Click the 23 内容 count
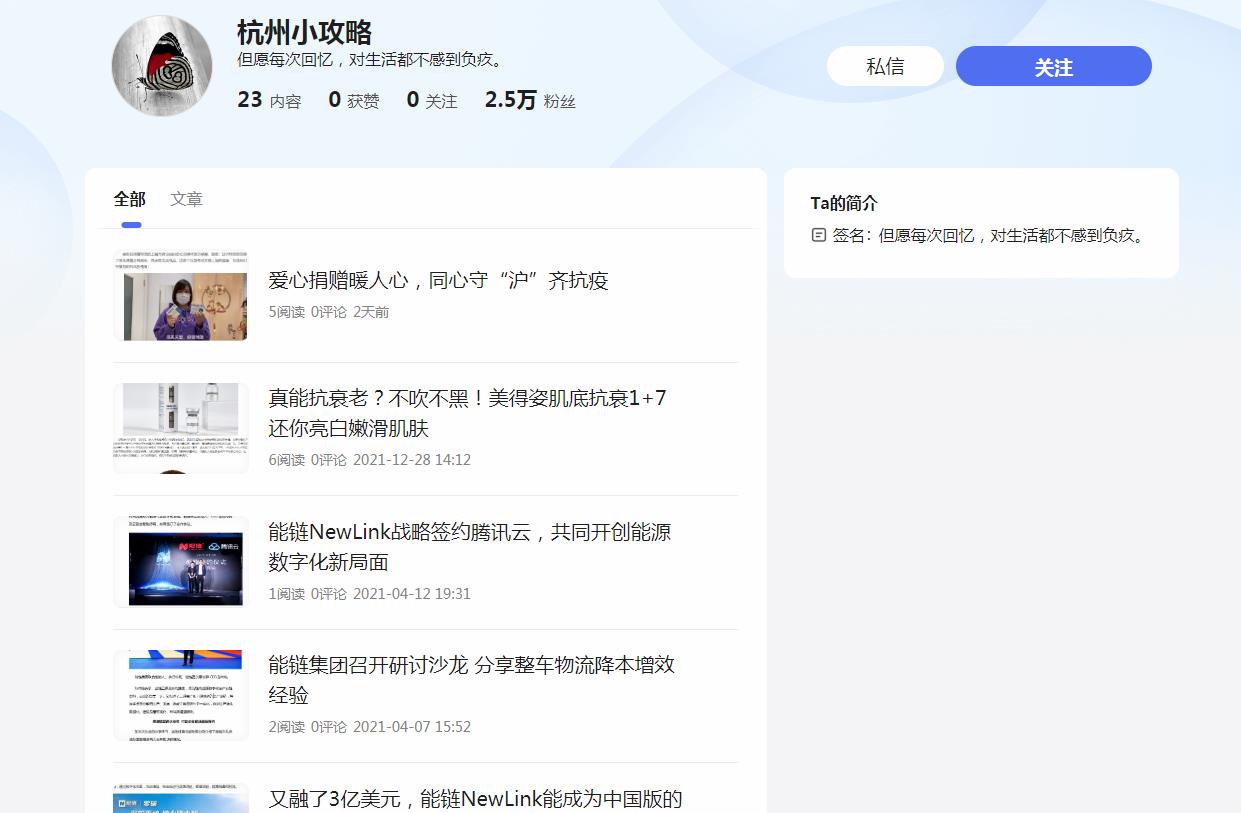This screenshot has height=813, width=1241. (x=269, y=100)
